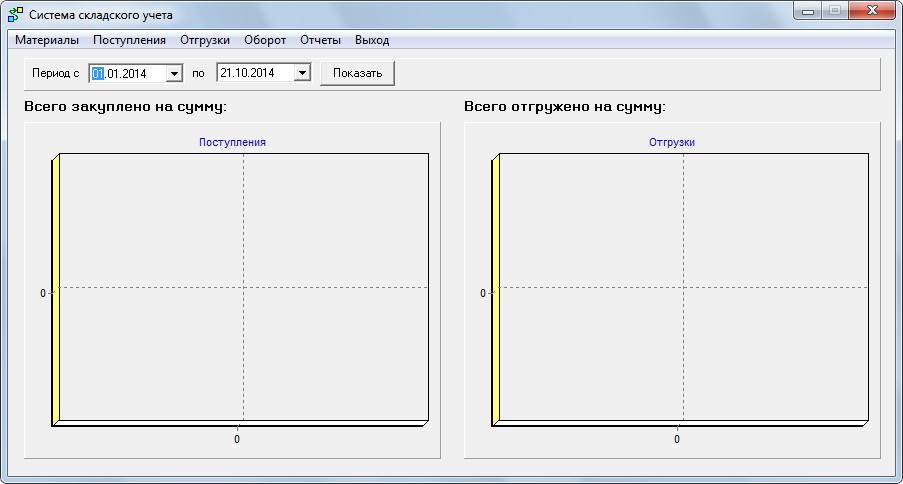Viewport: 903px width, 484px height.
Task: Click the Поступления chart title
Action: tap(232, 142)
